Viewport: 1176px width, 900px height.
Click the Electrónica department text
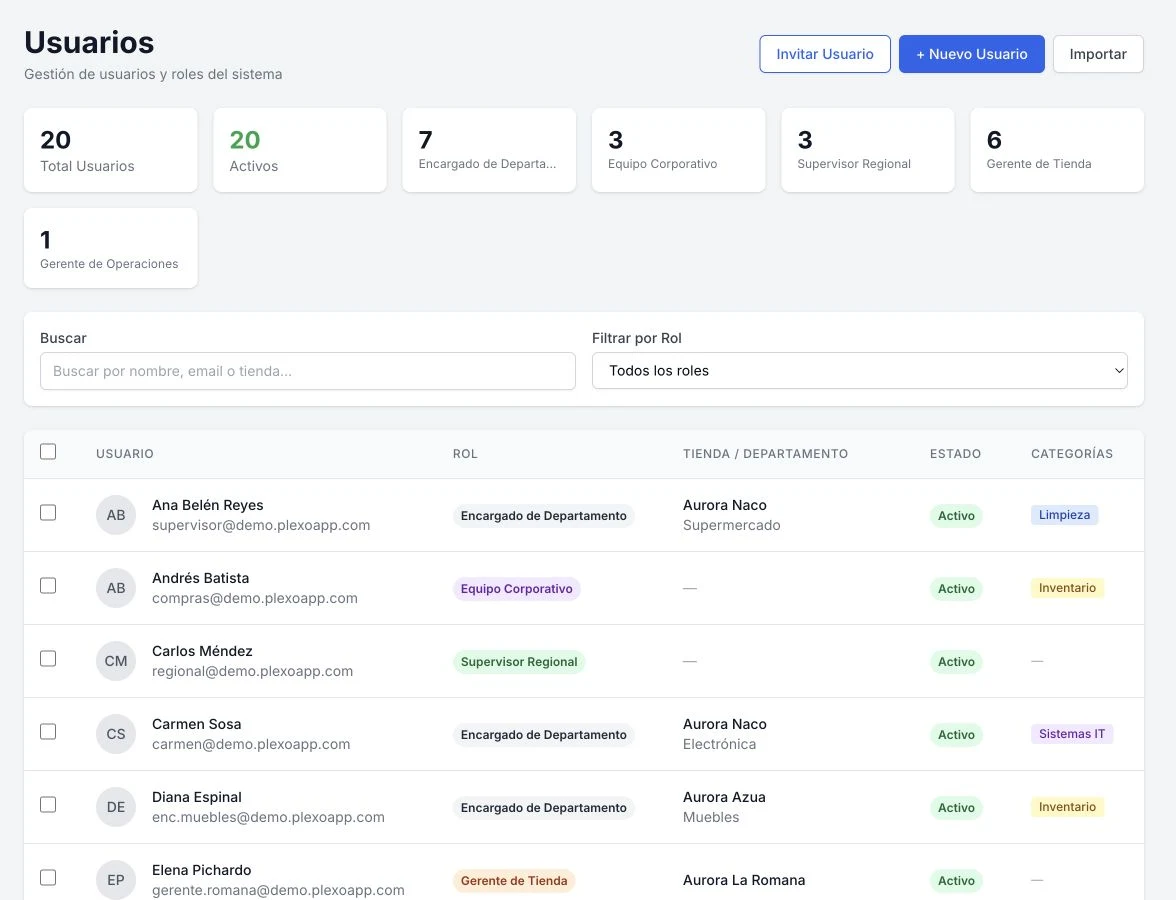[x=719, y=744]
